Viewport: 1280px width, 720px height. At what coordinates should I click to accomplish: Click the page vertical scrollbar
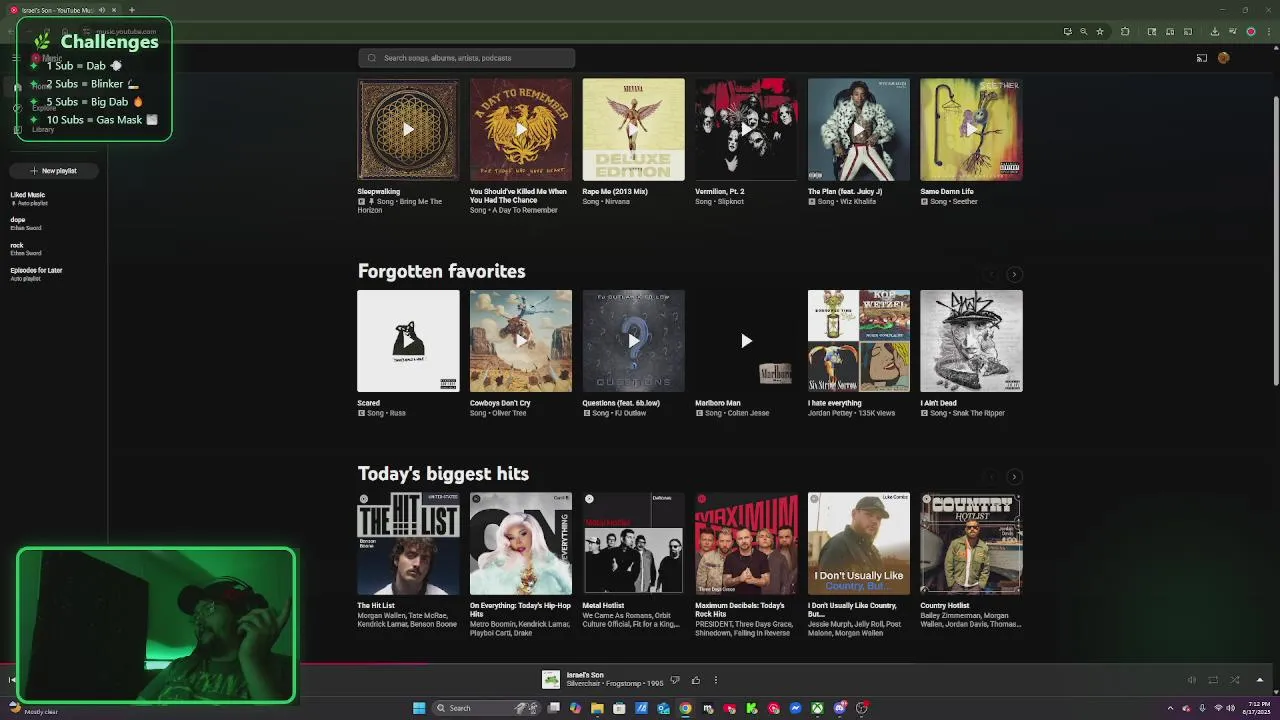(x=1275, y=240)
